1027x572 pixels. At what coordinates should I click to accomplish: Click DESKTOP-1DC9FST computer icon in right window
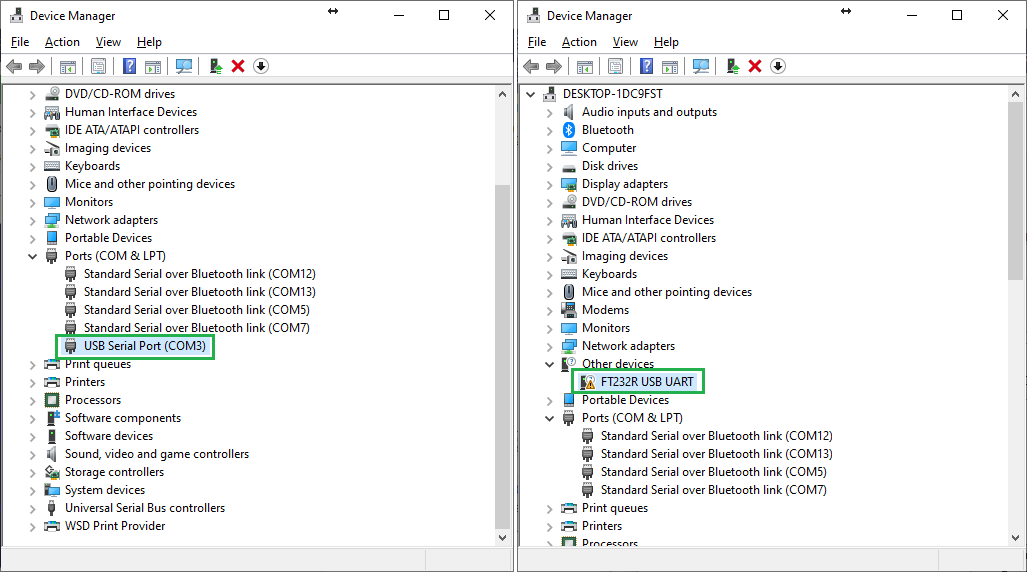click(x=550, y=94)
